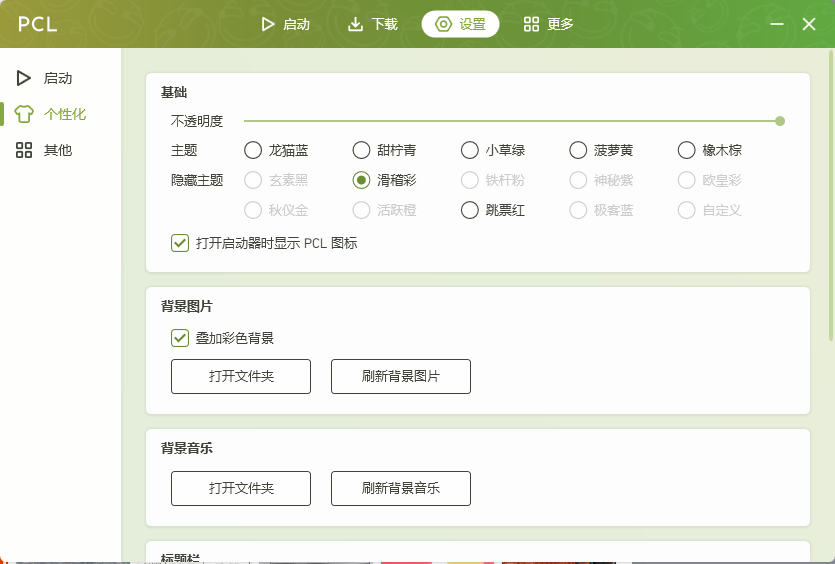Open the 设置 tab in top bar

(460, 24)
